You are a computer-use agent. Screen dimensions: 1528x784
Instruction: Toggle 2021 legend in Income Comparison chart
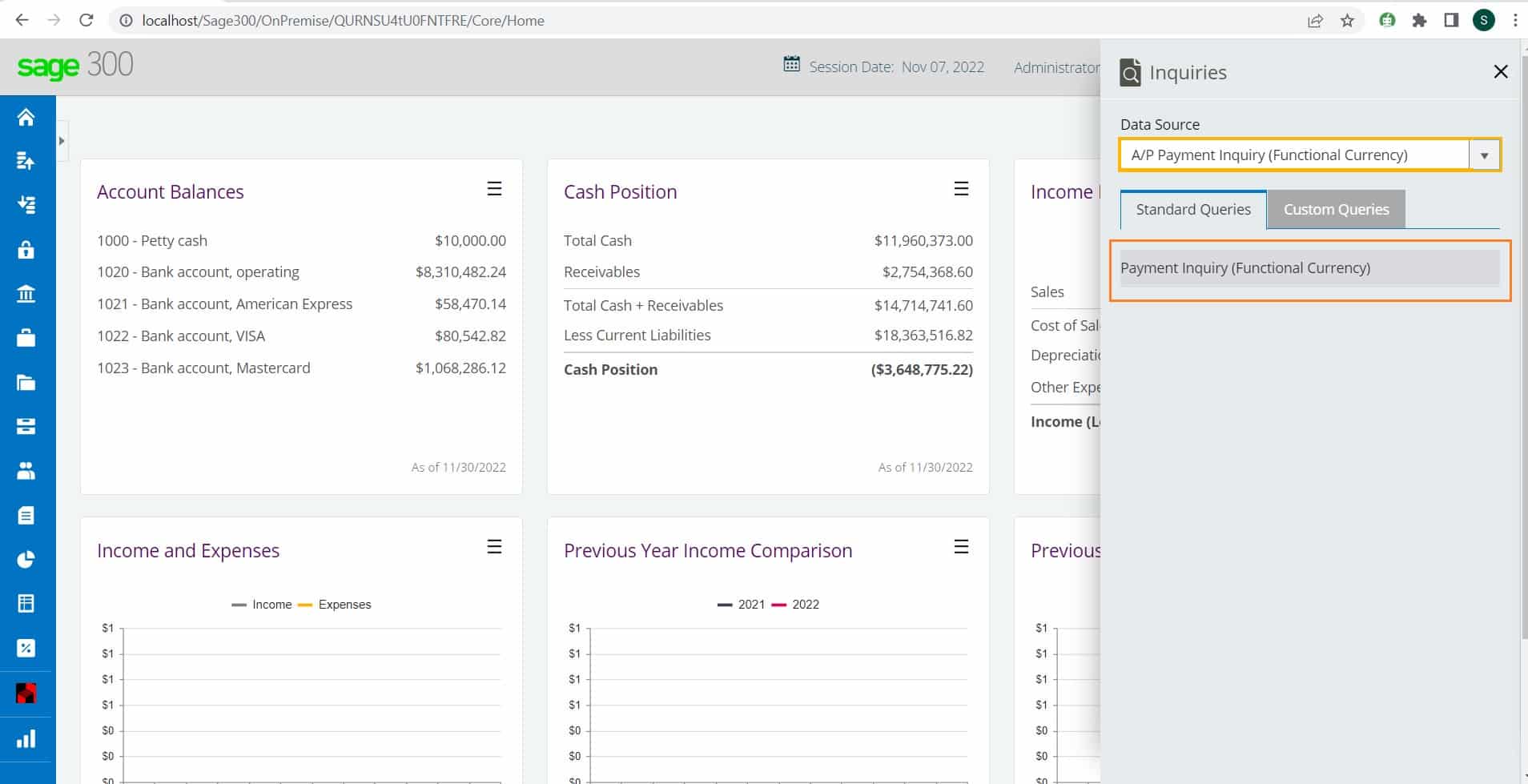point(742,605)
